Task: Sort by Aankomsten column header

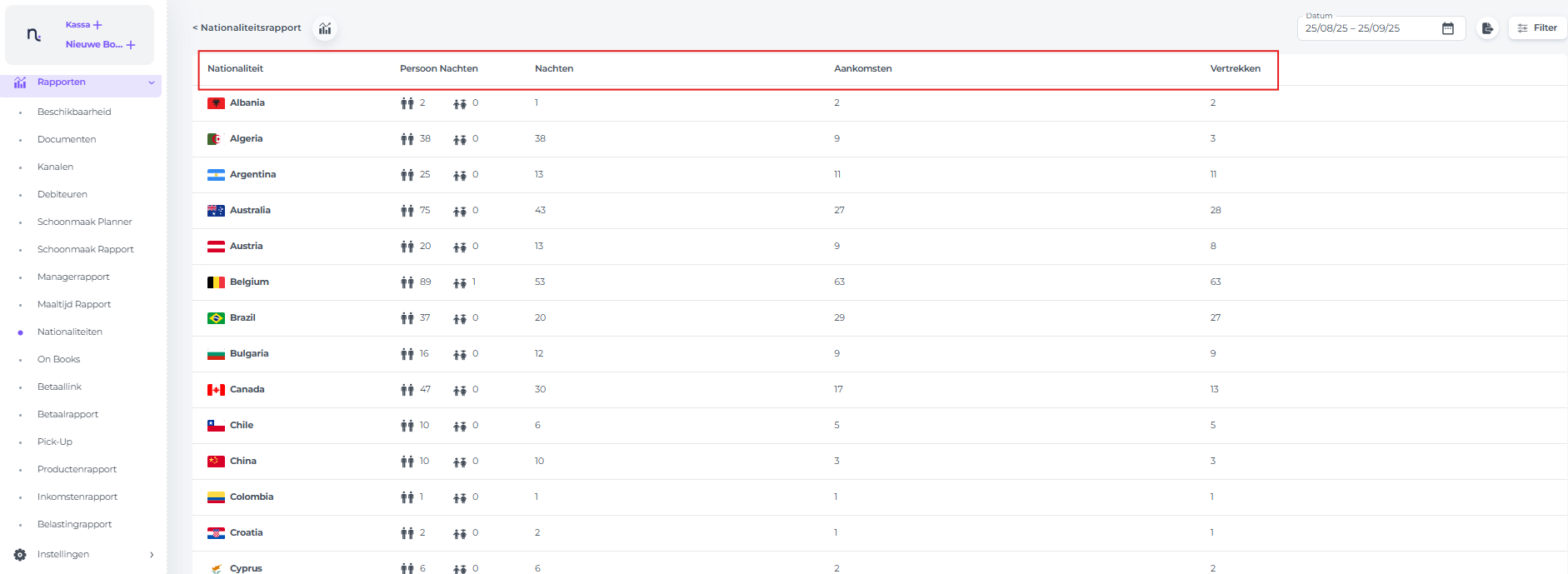Action: pos(862,68)
